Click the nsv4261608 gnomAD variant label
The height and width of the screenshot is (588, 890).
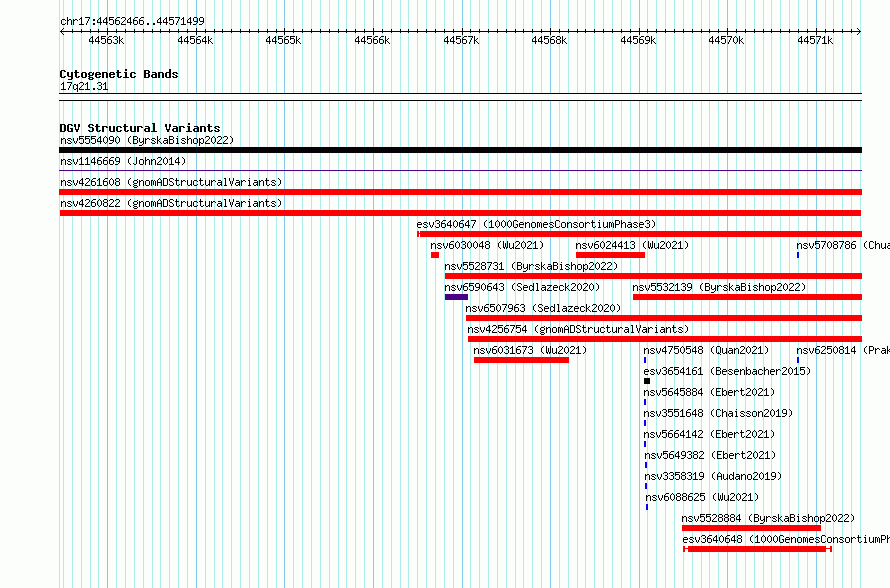pos(171,182)
